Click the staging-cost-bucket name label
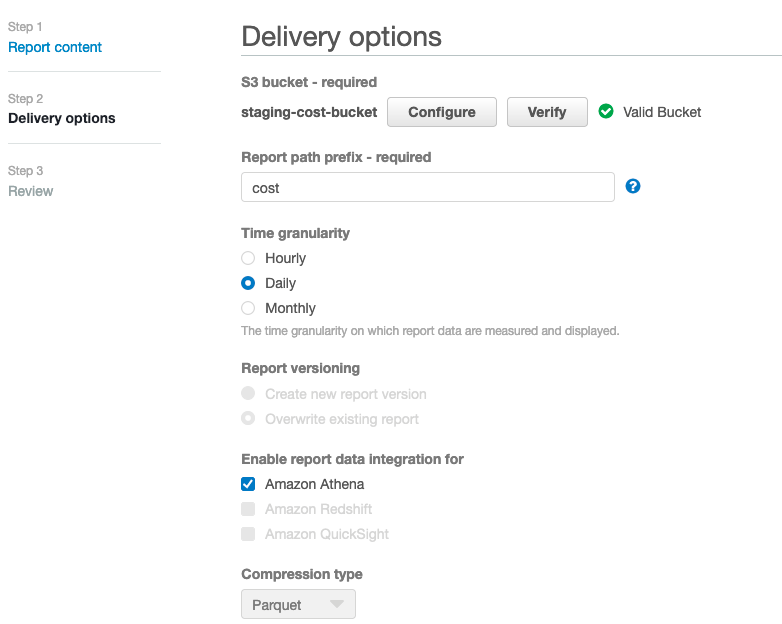Image resolution: width=782 pixels, height=624 pixels. tap(309, 112)
